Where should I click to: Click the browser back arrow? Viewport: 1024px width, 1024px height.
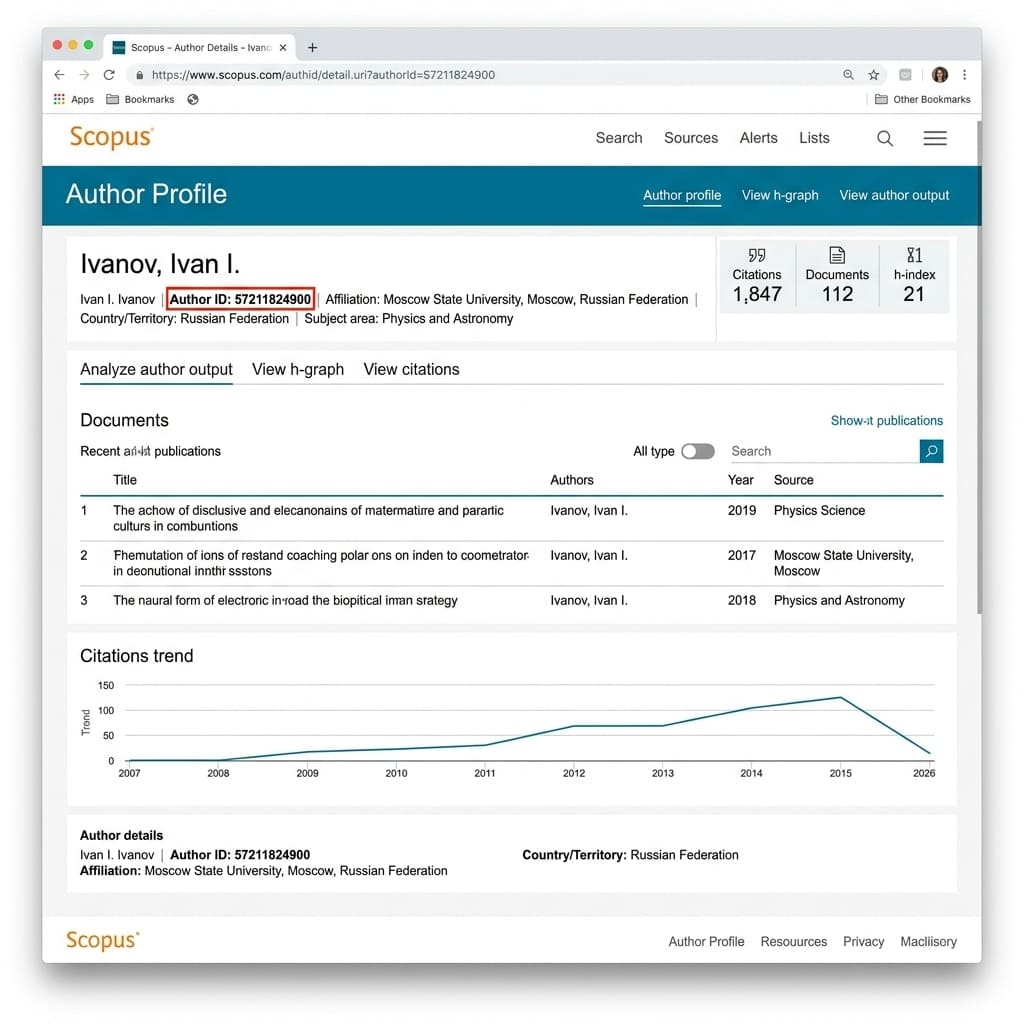pos(59,75)
